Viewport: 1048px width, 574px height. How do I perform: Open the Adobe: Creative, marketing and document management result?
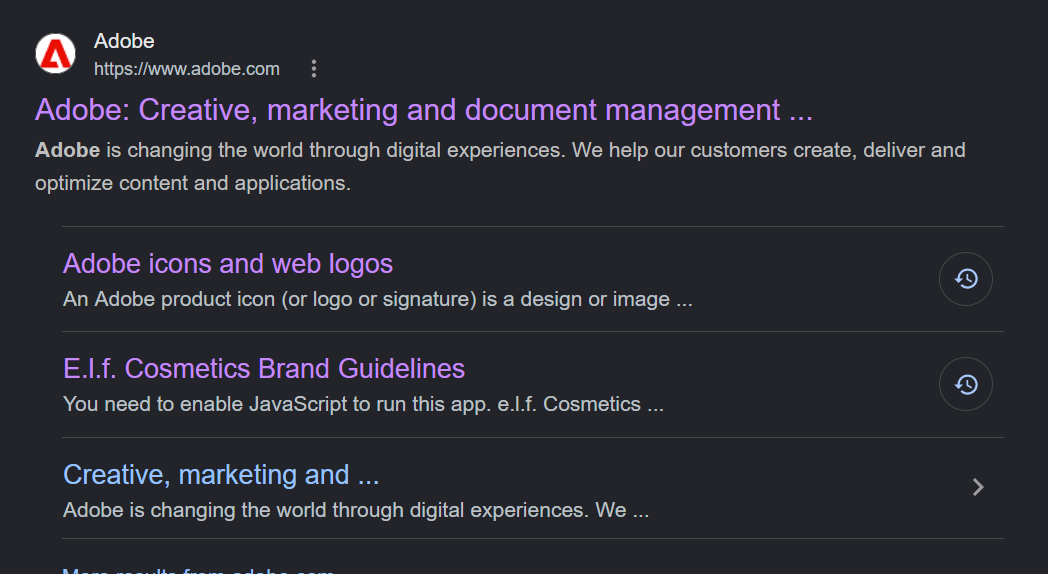coord(424,110)
